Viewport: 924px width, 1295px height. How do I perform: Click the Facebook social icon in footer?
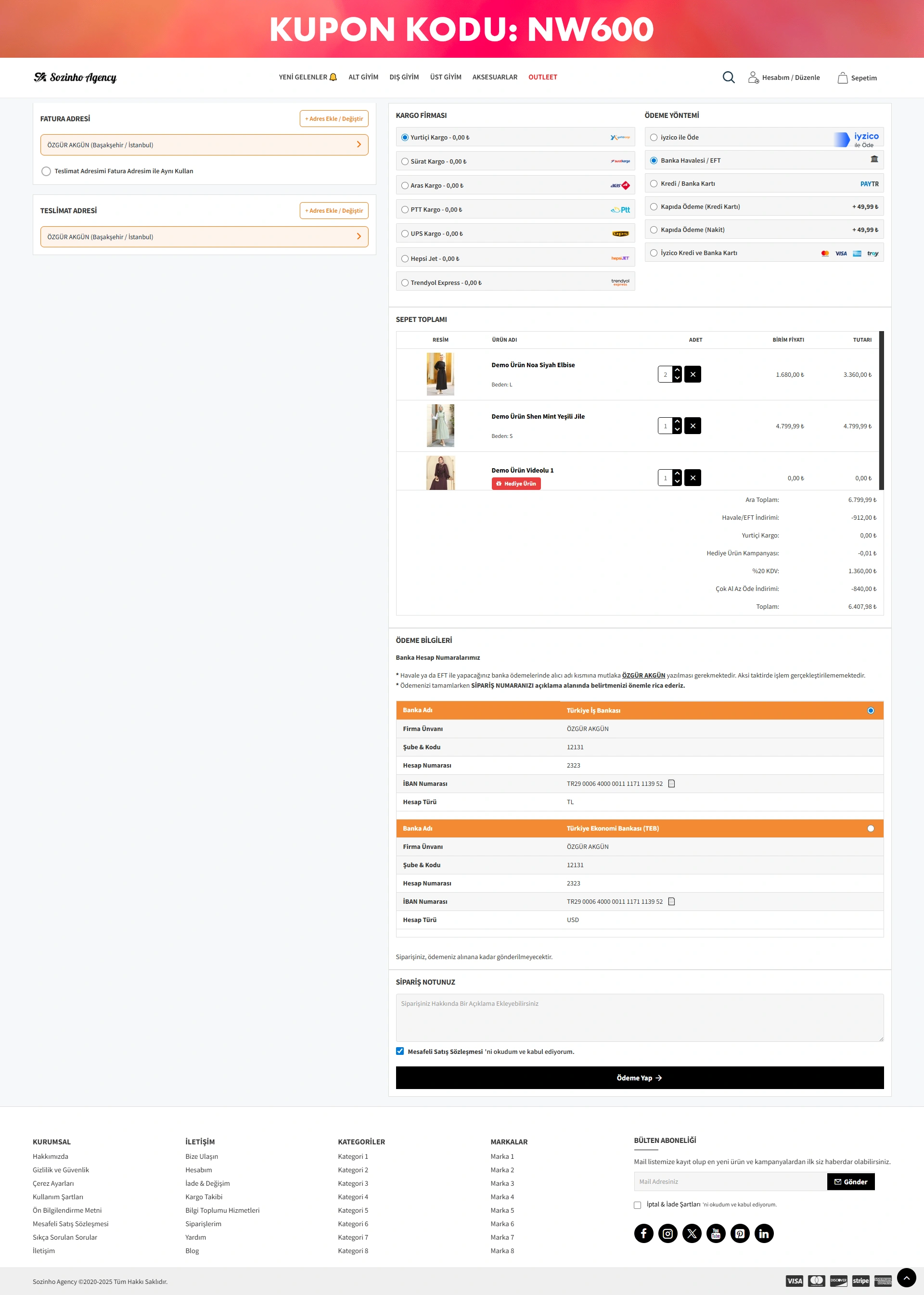coord(643,1233)
